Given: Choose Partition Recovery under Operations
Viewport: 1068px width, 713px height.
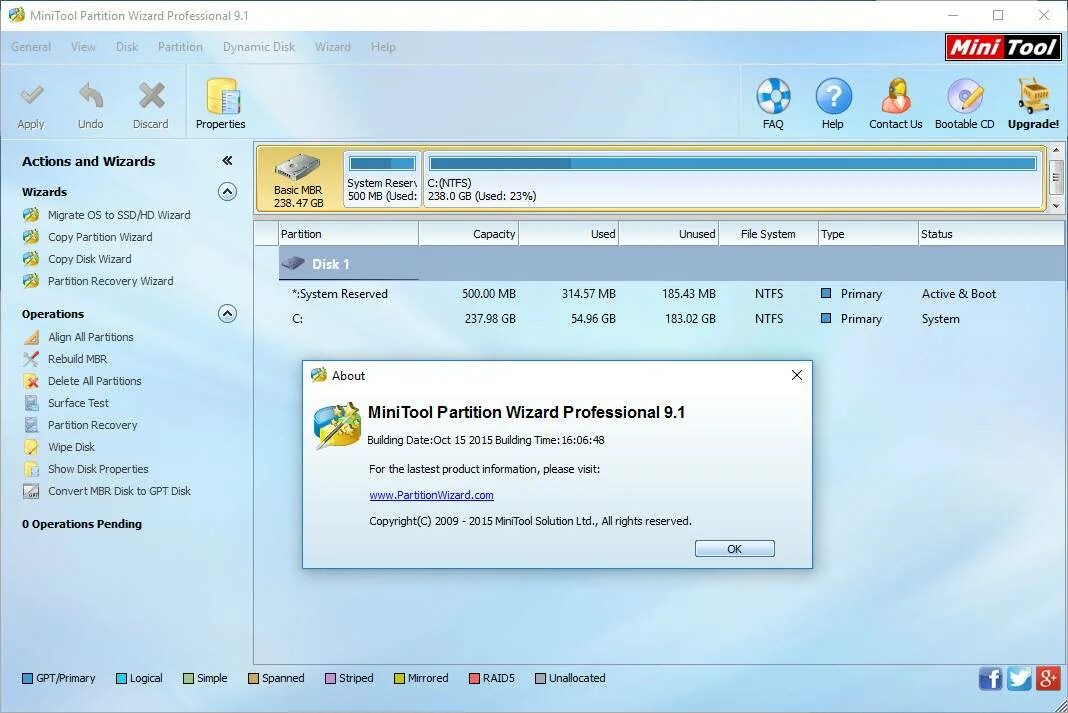Looking at the screenshot, I should [93, 425].
